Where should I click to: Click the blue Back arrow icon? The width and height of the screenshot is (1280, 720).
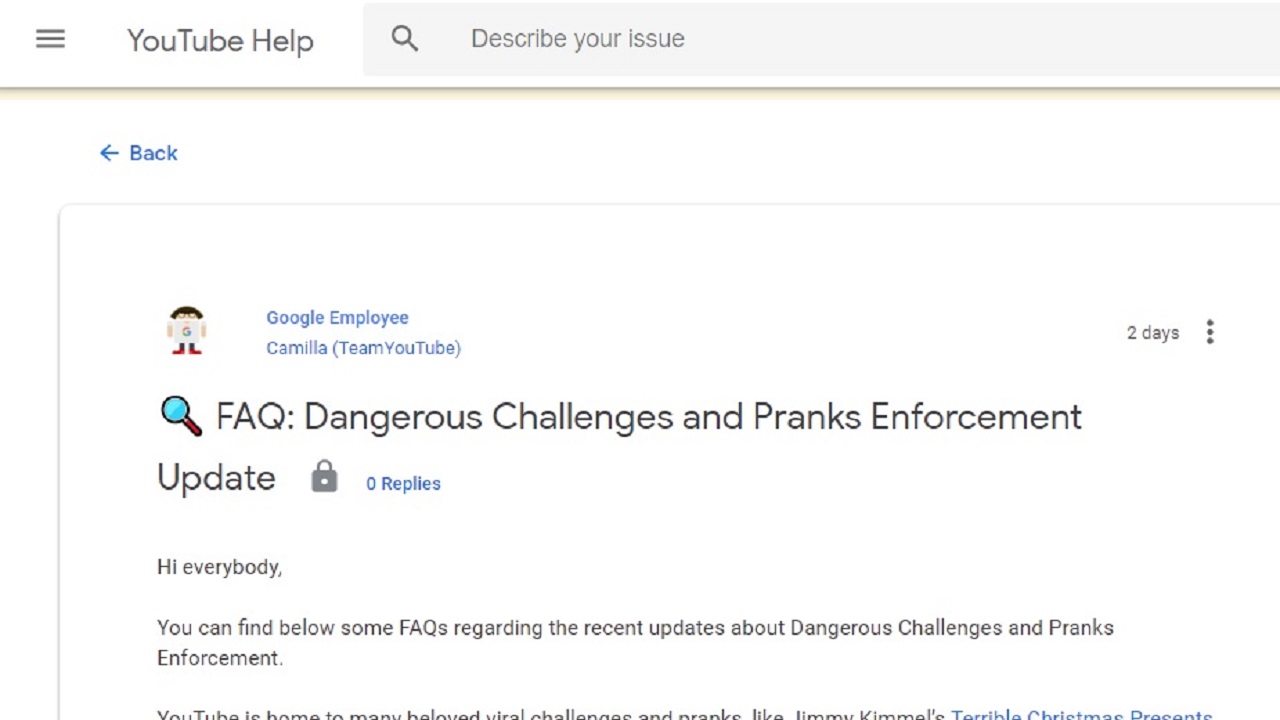pyautogui.click(x=109, y=153)
